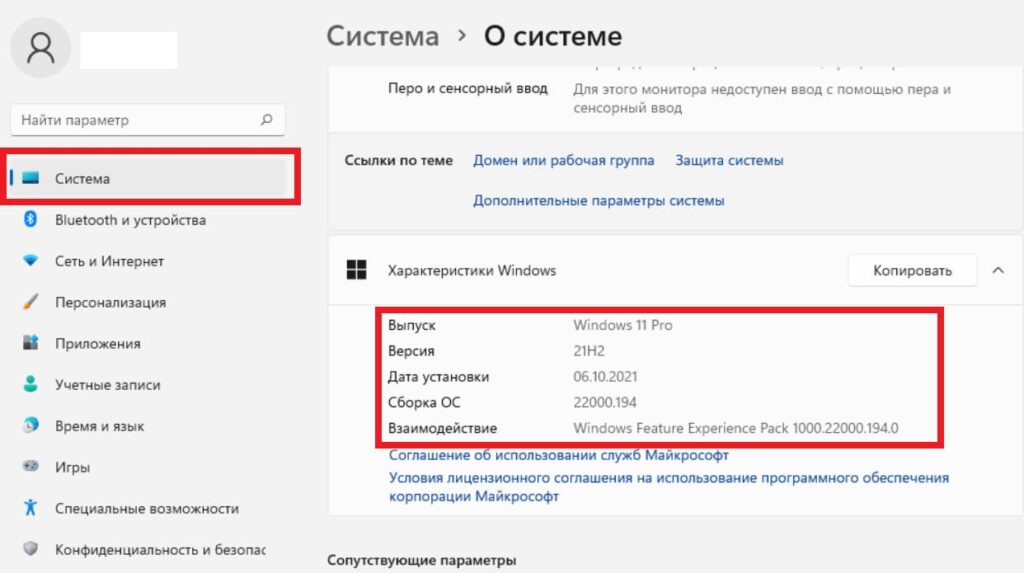Click the Специальные возможности accessibility icon
The height and width of the screenshot is (573, 1024).
coord(31,508)
